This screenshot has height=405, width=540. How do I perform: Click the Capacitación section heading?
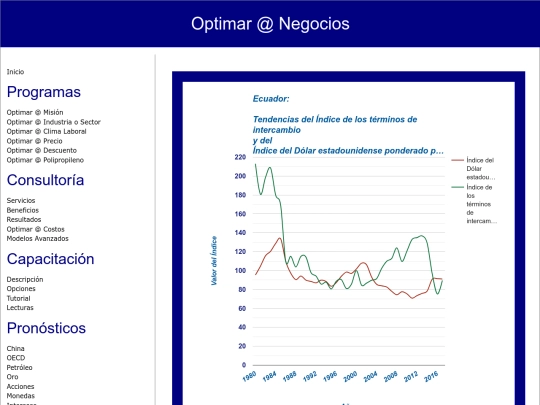50,259
